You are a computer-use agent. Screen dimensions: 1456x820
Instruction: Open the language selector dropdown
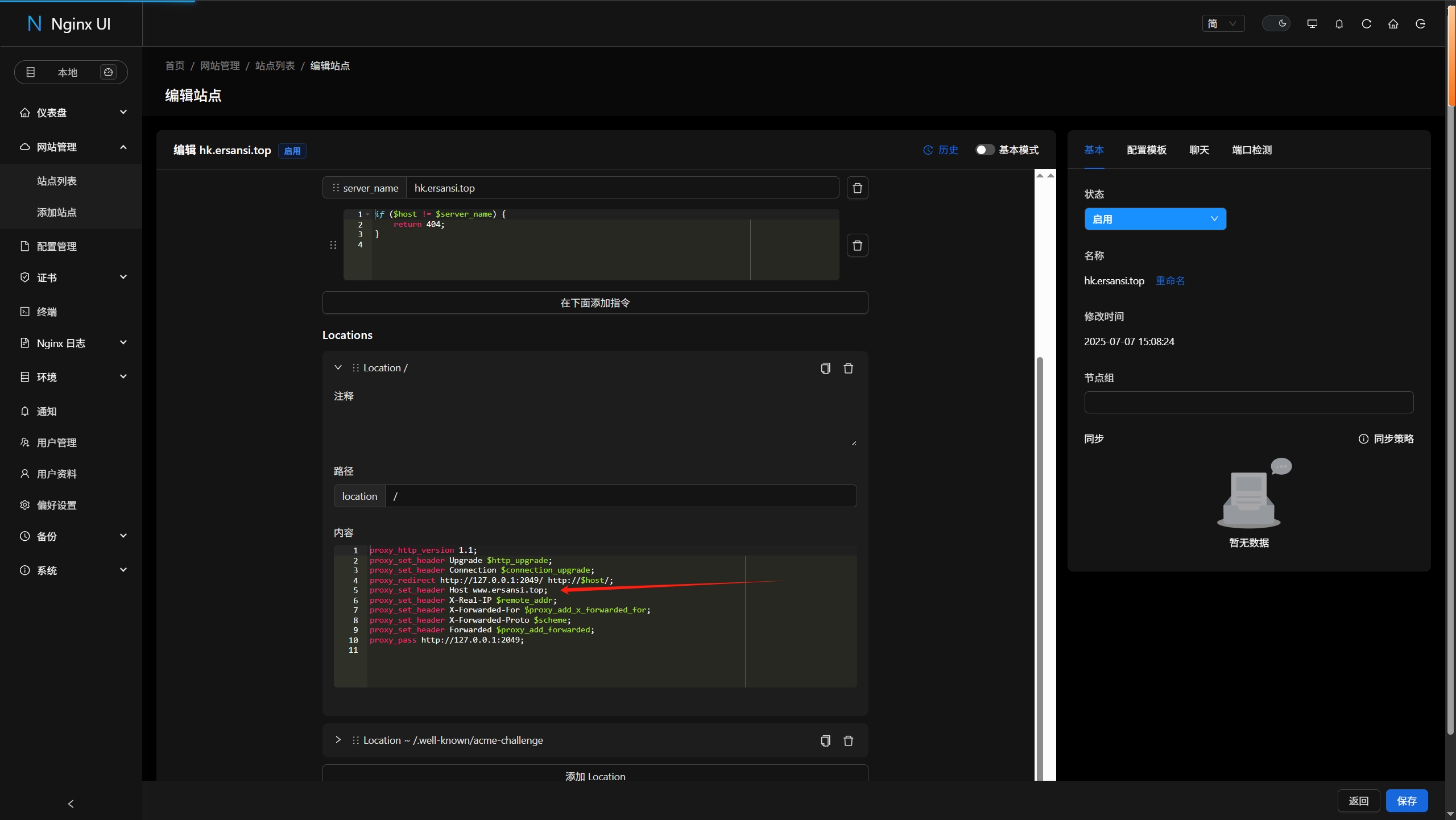[1223, 23]
